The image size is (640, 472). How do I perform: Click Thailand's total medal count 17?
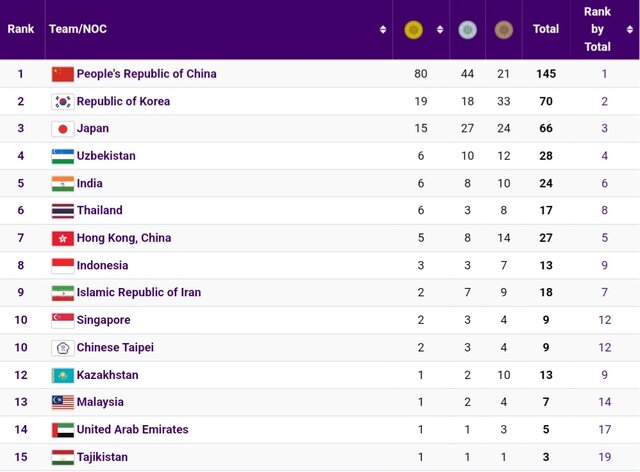click(546, 211)
